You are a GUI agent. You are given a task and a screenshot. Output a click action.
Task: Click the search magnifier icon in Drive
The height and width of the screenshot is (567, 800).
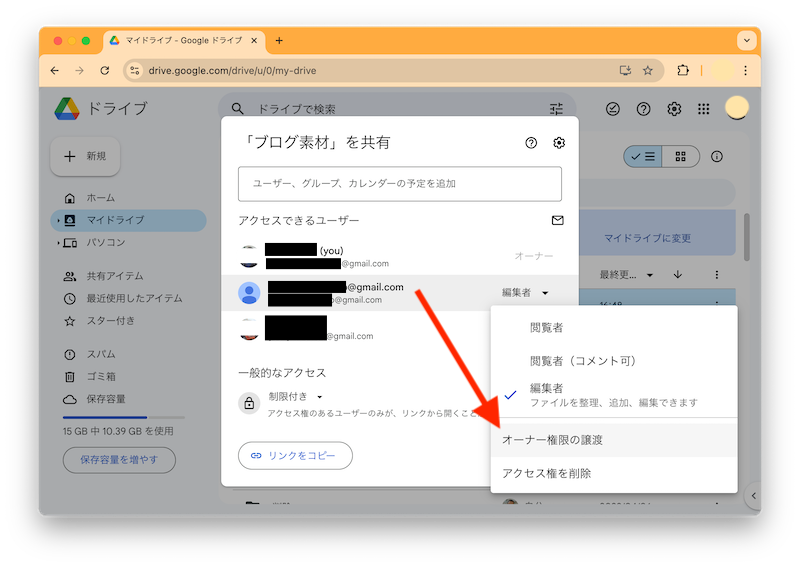237,108
